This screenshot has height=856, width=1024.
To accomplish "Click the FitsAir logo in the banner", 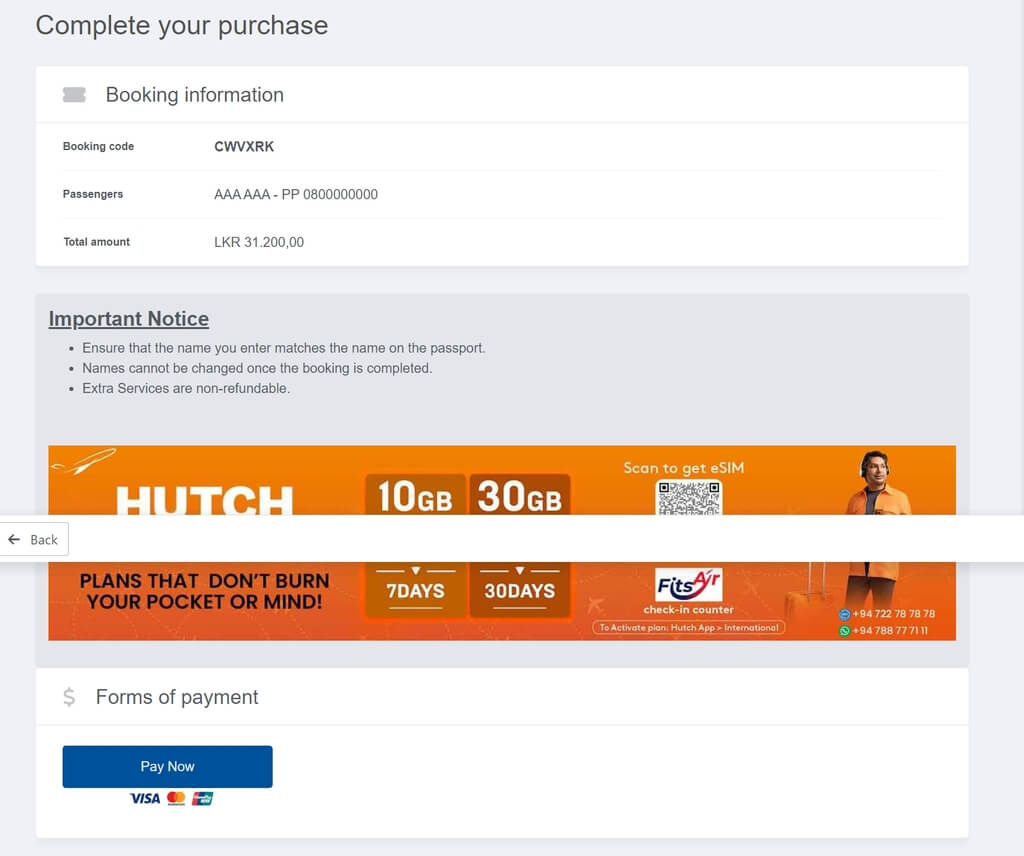I will point(688,584).
